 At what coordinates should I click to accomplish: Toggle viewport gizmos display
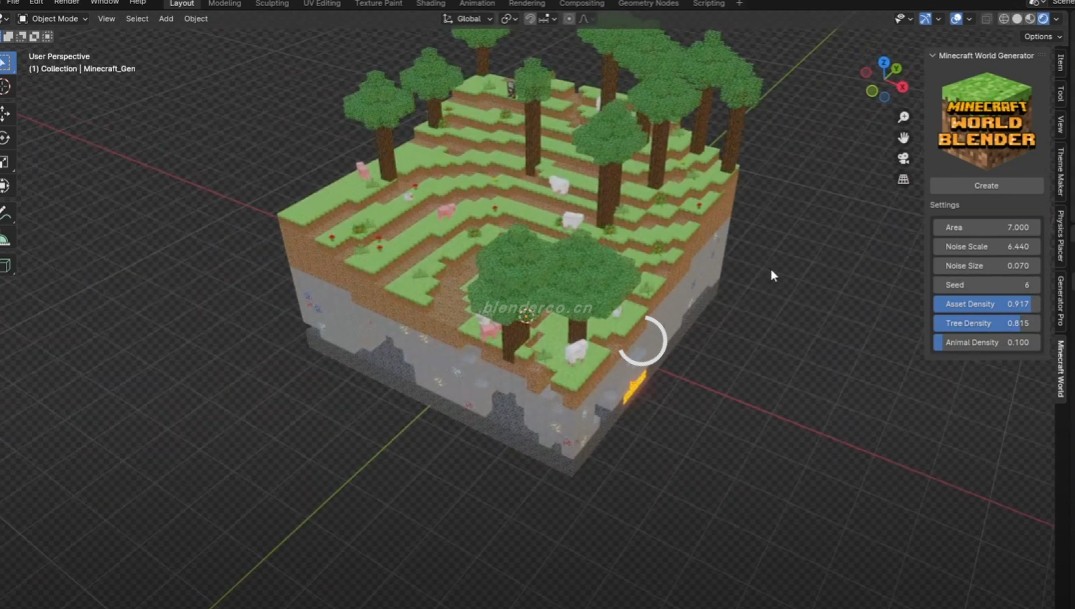point(925,19)
